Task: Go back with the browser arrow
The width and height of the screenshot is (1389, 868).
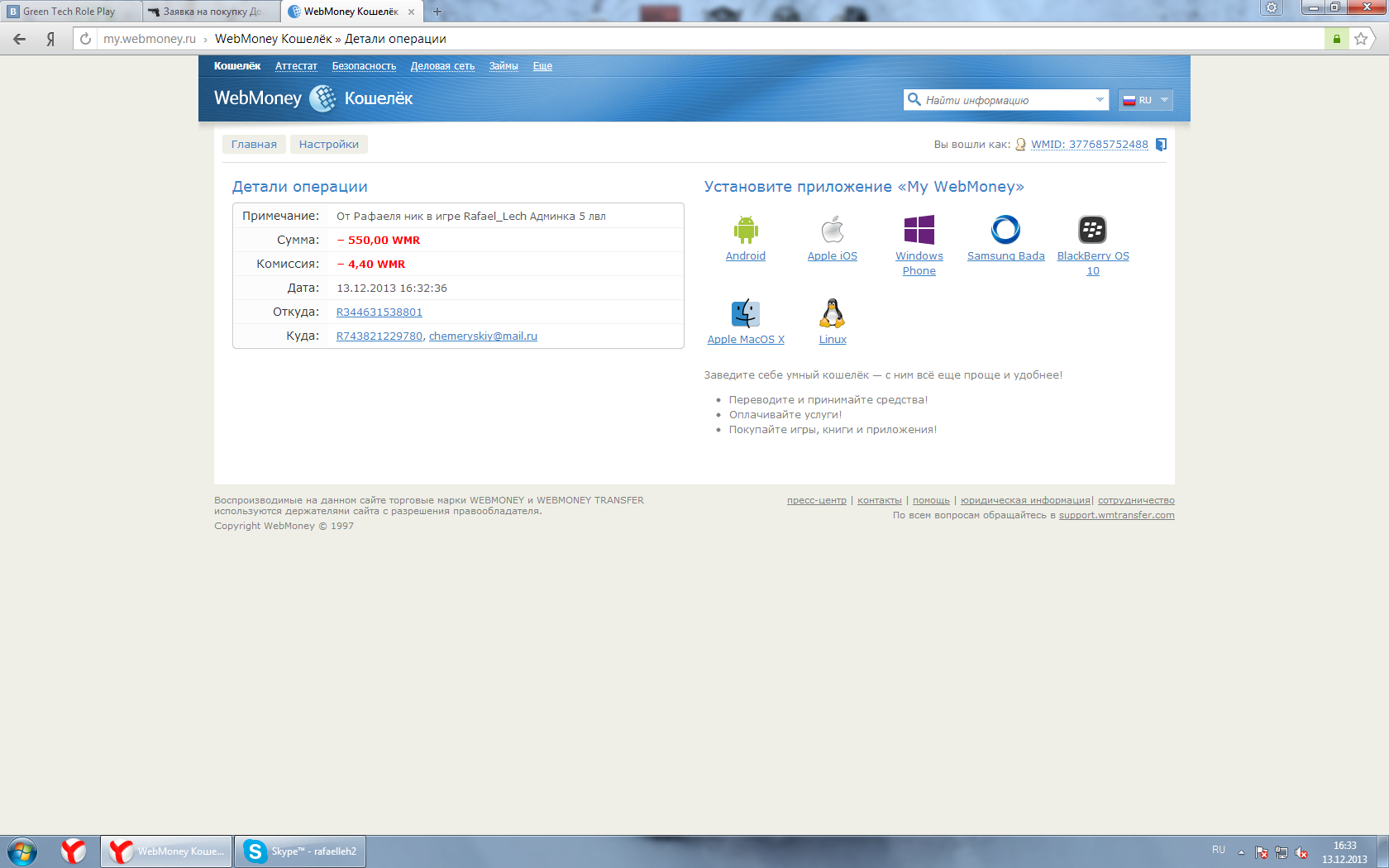Action: pyautogui.click(x=20, y=39)
